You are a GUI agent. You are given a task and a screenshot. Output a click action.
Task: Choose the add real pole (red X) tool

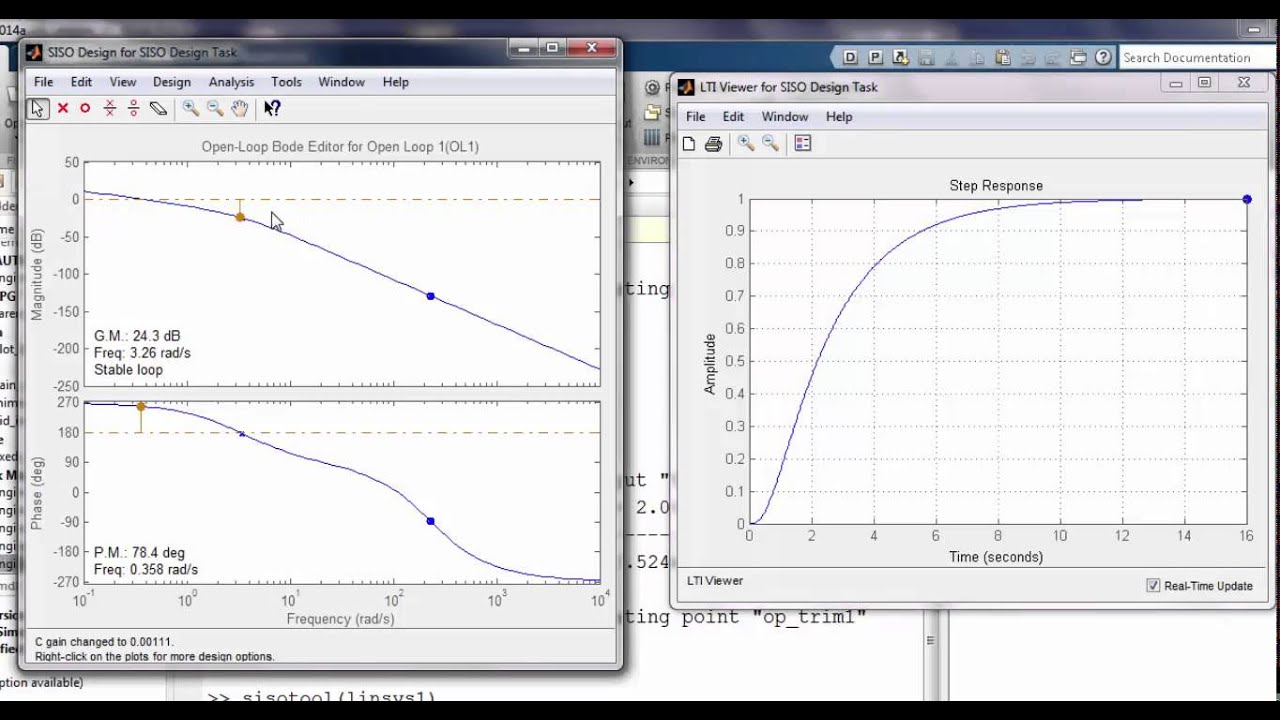click(62, 108)
